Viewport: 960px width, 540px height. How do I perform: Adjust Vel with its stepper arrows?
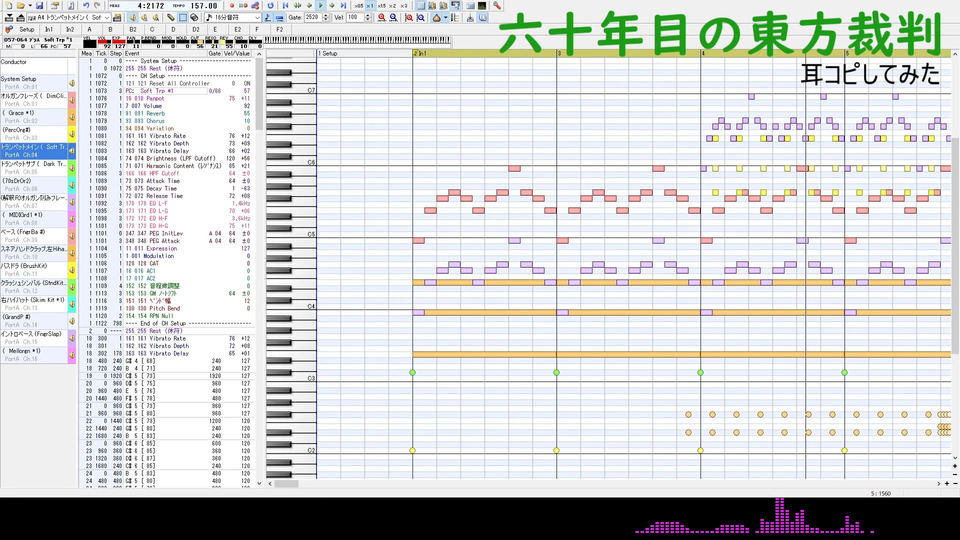tap(367, 18)
